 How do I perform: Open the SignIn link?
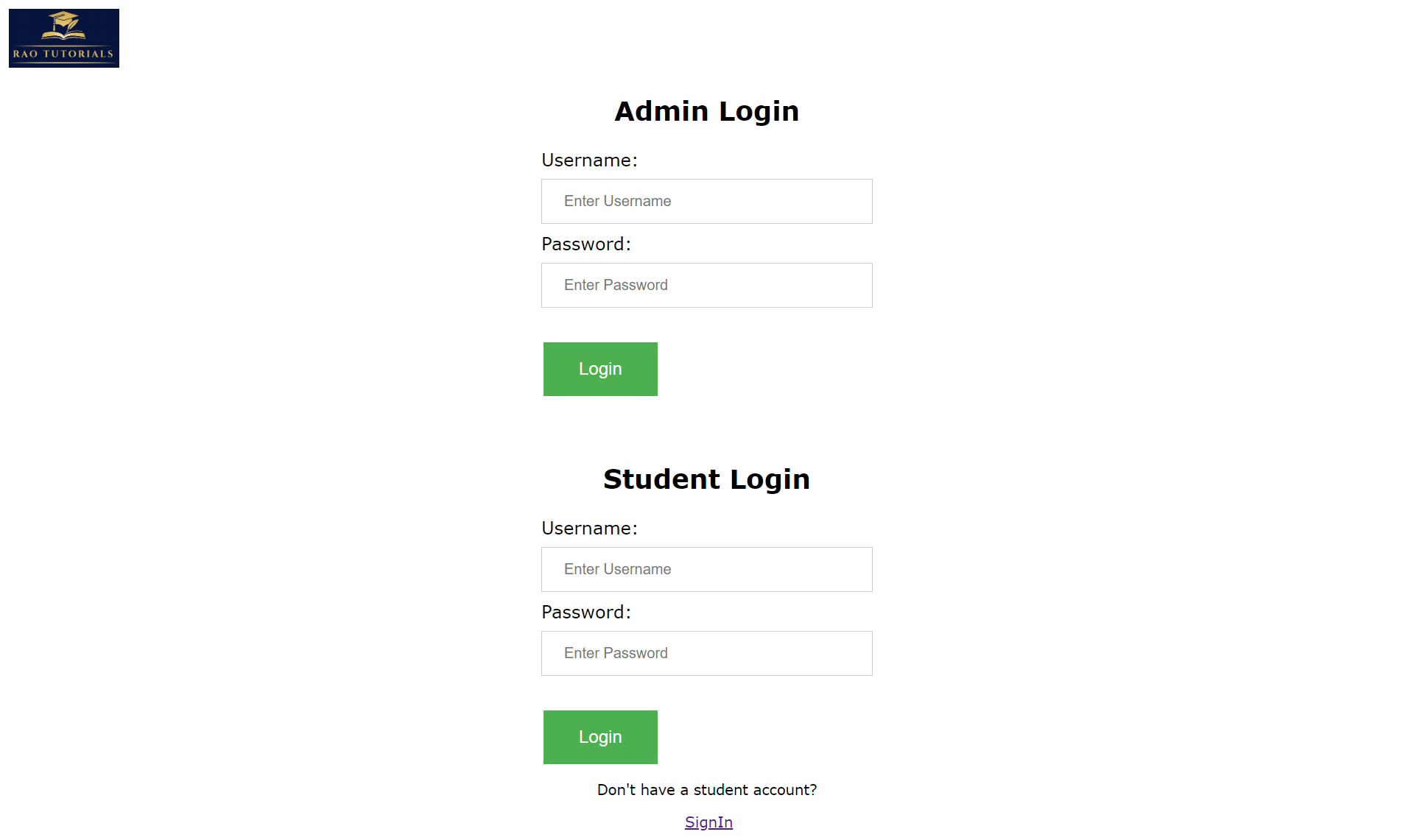708,822
